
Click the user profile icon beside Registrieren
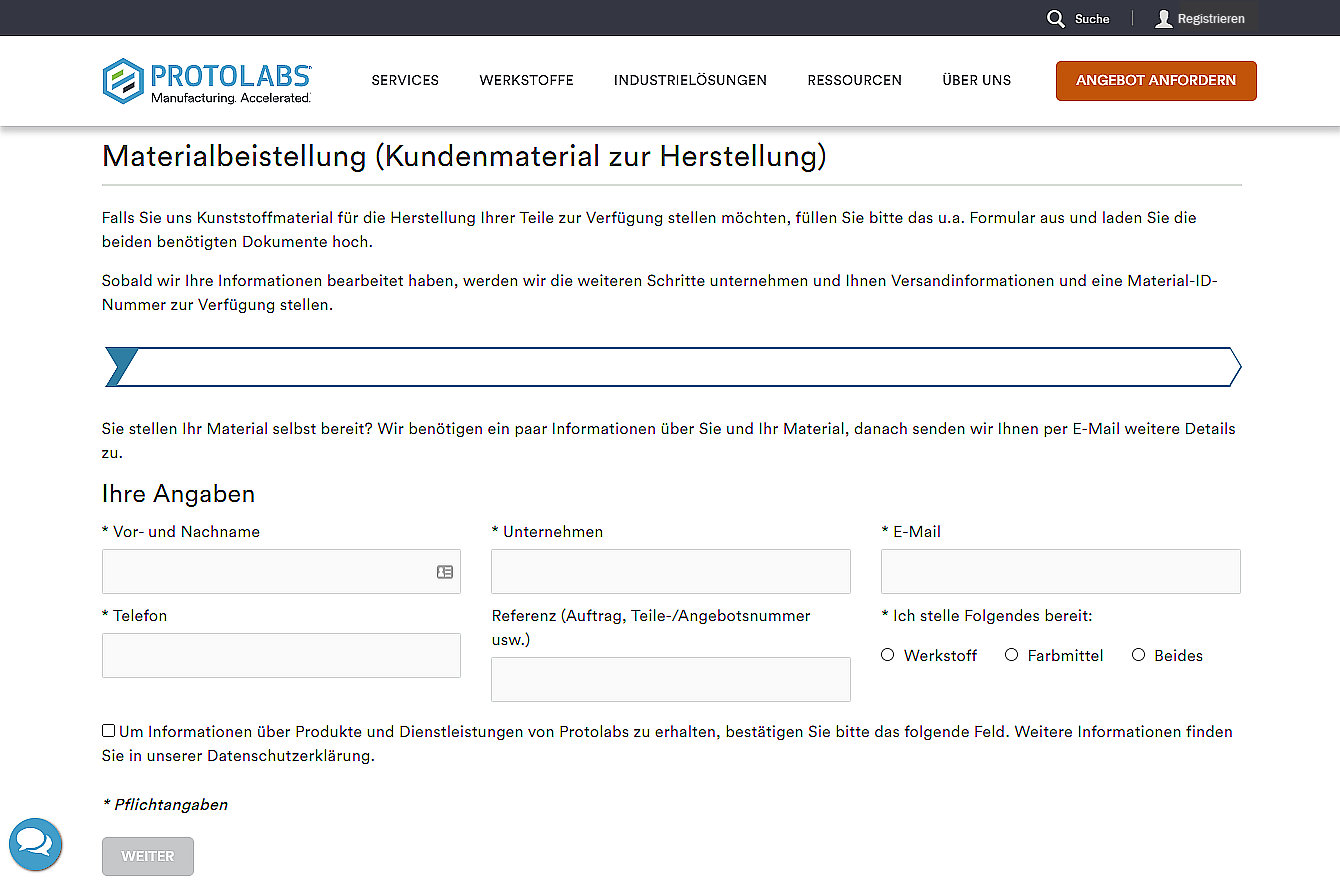[1163, 19]
